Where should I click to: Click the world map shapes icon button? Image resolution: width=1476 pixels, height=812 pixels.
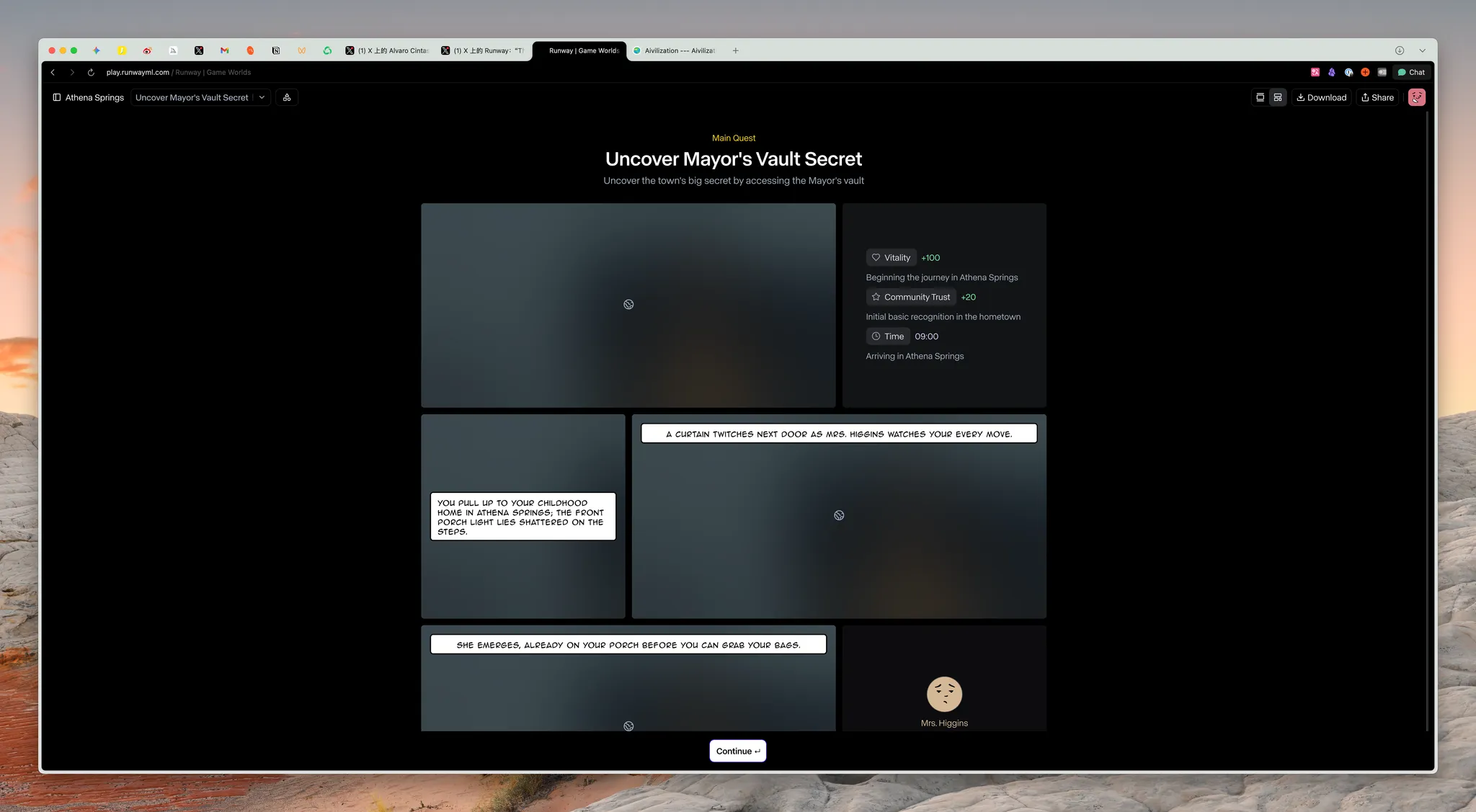[287, 97]
